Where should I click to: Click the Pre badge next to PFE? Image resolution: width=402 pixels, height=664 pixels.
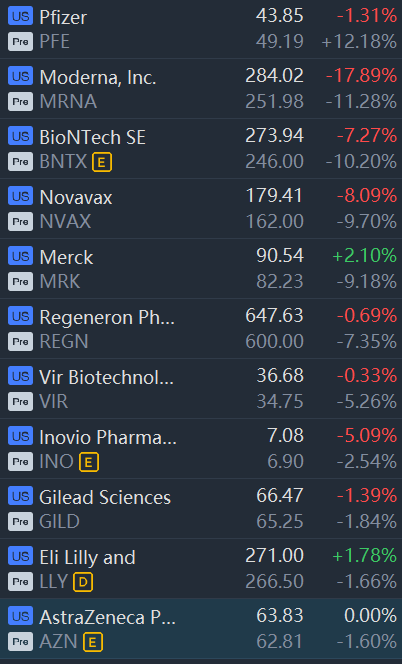[x=20, y=42]
